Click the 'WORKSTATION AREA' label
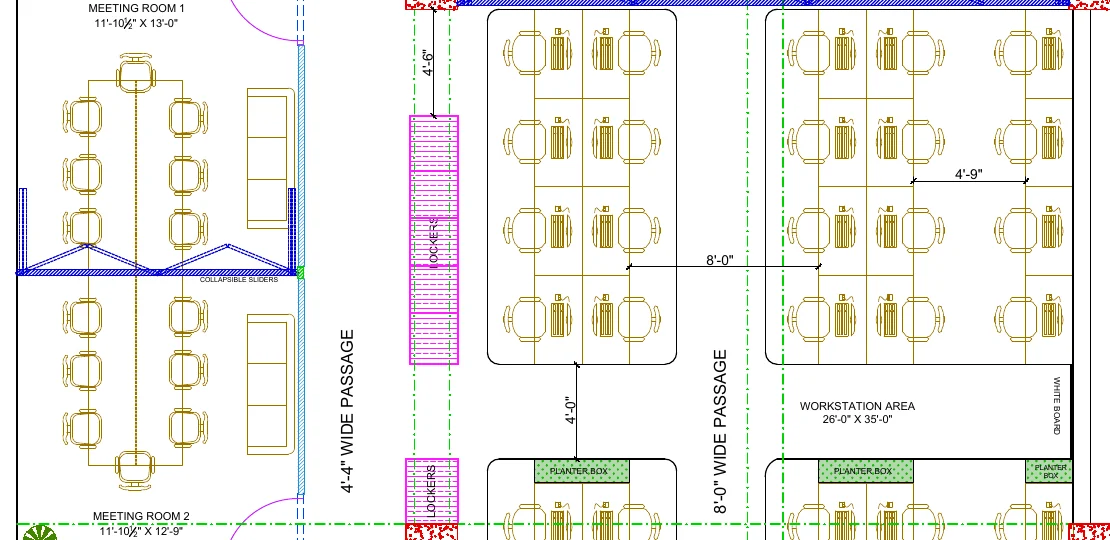 pos(857,406)
